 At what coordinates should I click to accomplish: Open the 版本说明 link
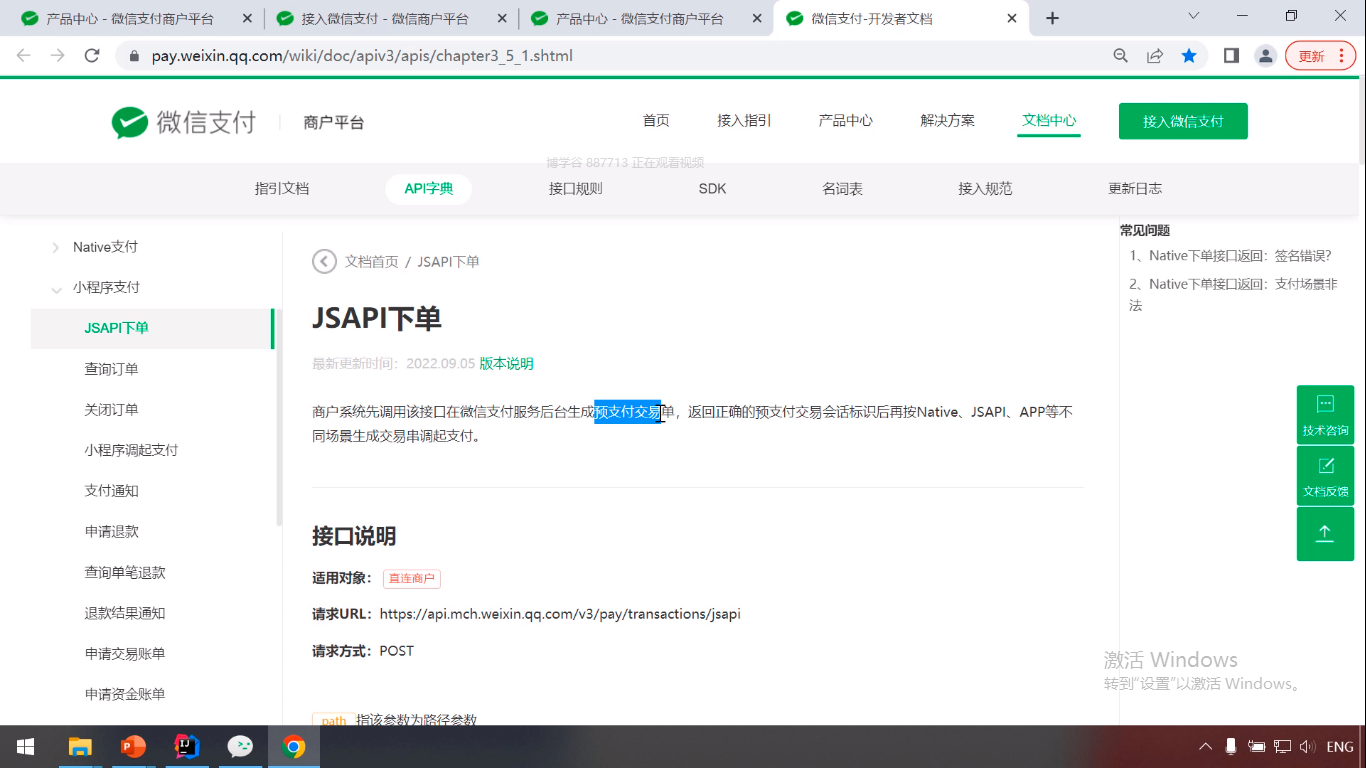[506, 364]
